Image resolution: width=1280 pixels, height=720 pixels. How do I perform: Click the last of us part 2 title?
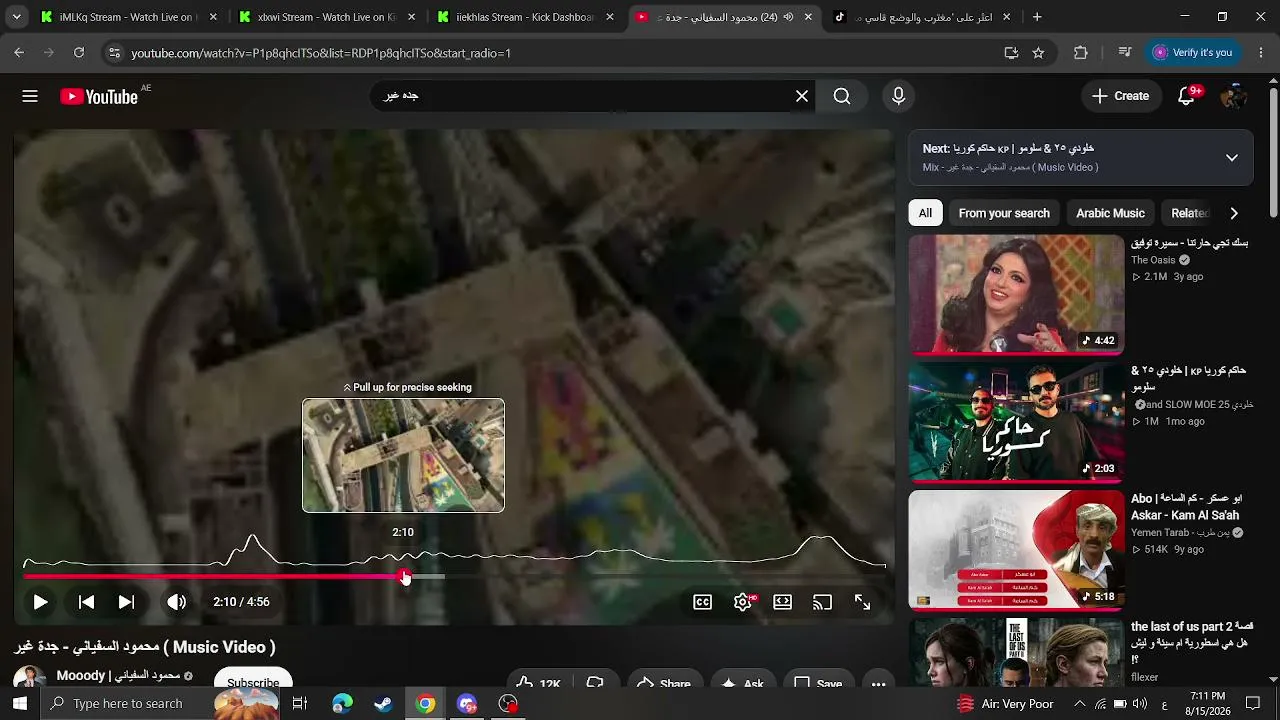(x=1192, y=642)
